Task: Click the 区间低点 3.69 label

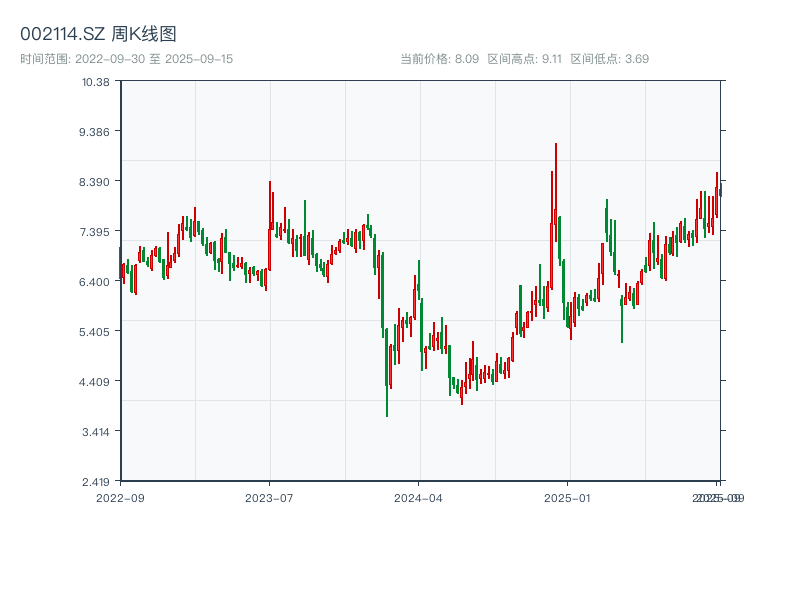Action: point(609,59)
